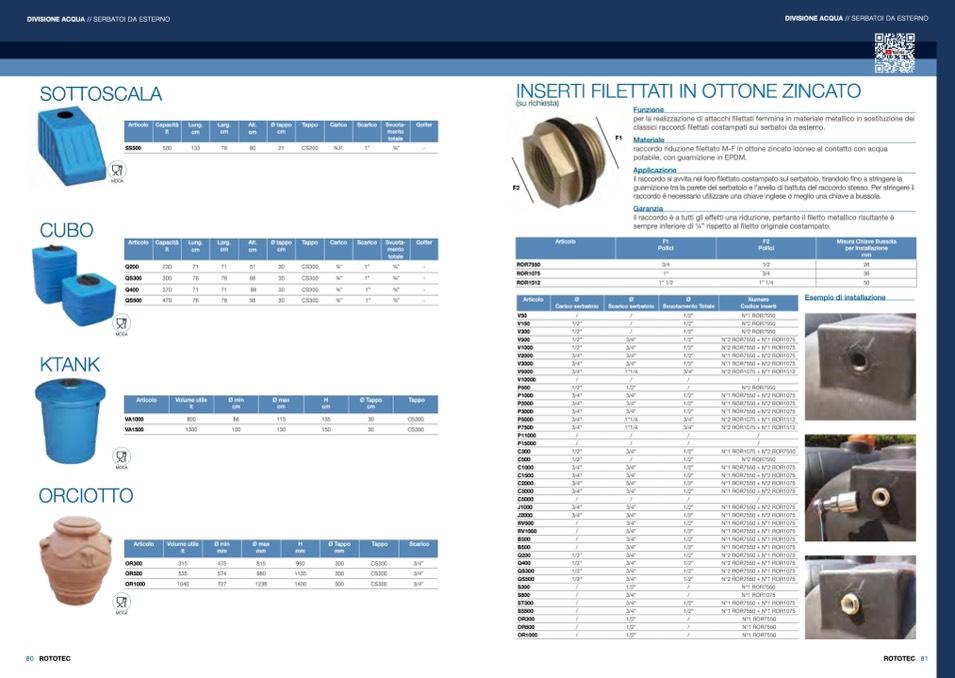Click the MOCA icon under the Orciotto jar
This screenshot has width=955, height=678.
[121, 602]
